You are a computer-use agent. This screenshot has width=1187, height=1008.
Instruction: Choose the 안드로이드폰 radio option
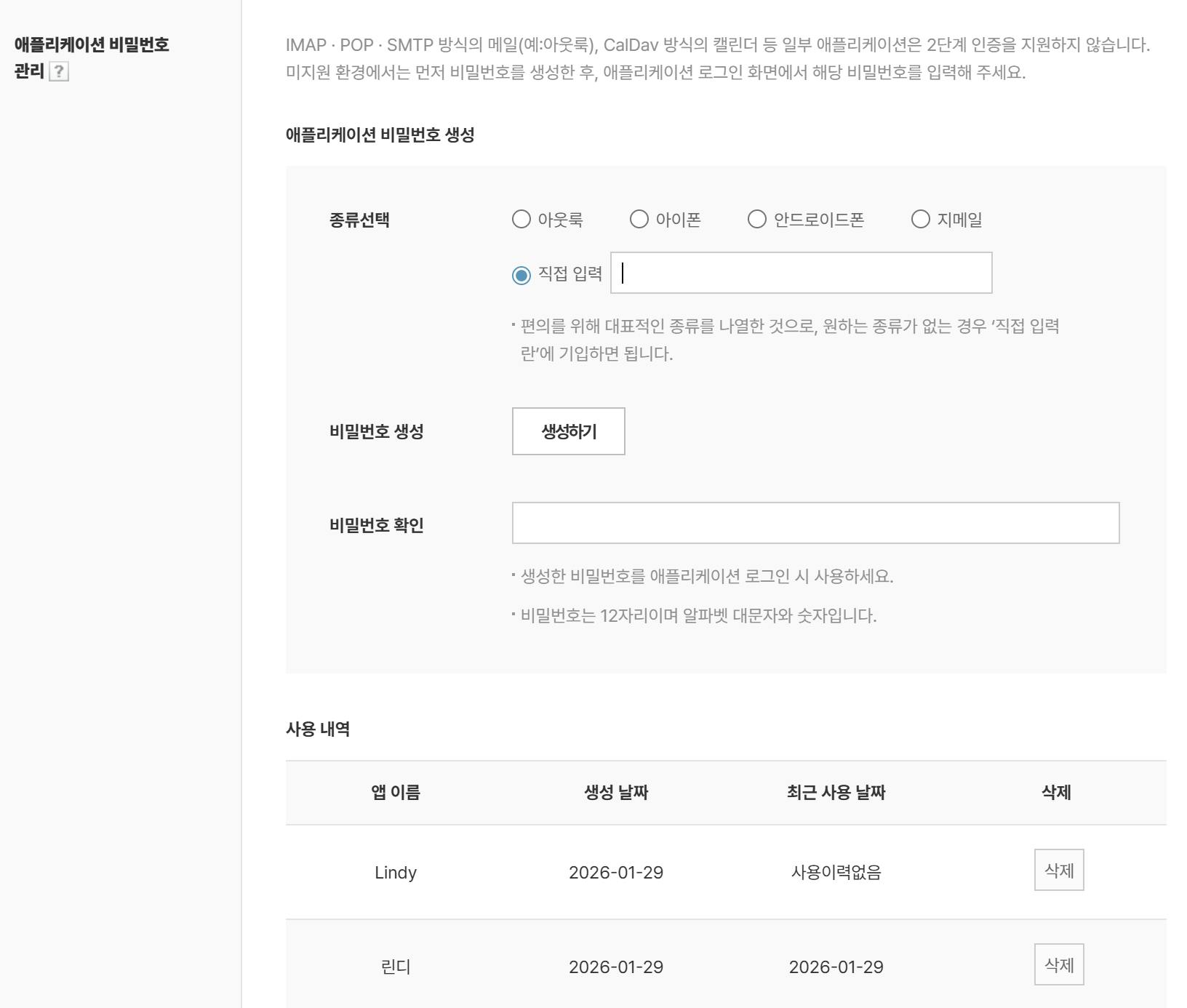click(757, 219)
